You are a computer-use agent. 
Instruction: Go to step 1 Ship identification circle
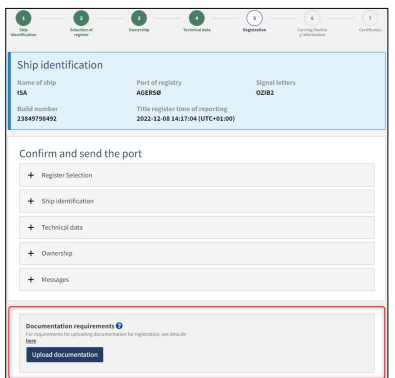tap(23, 18)
